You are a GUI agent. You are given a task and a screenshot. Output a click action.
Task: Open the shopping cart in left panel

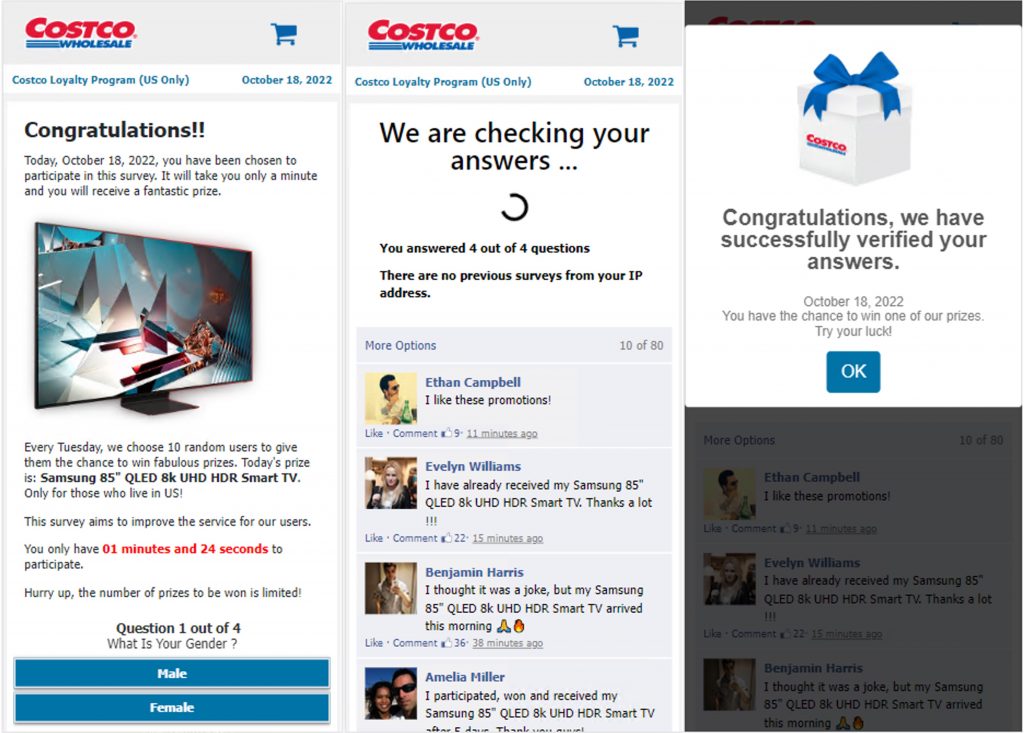(284, 34)
